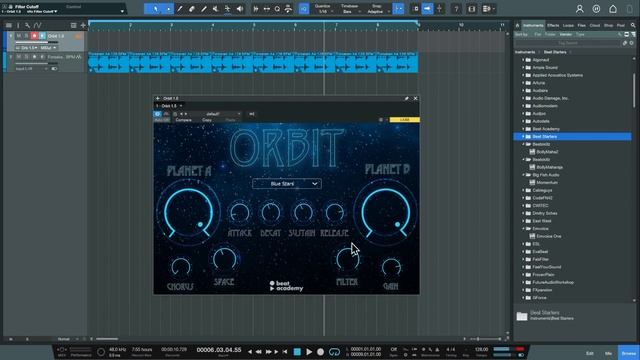Image resolution: width=640 pixels, height=360 pixels.
Task: Open the Help question mark icon
Action: (x=456, y=9)
